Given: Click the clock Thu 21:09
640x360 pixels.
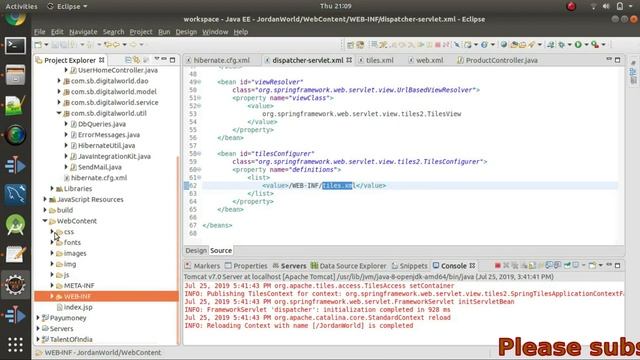Looking at the screenshot, I should coord(336,6).
